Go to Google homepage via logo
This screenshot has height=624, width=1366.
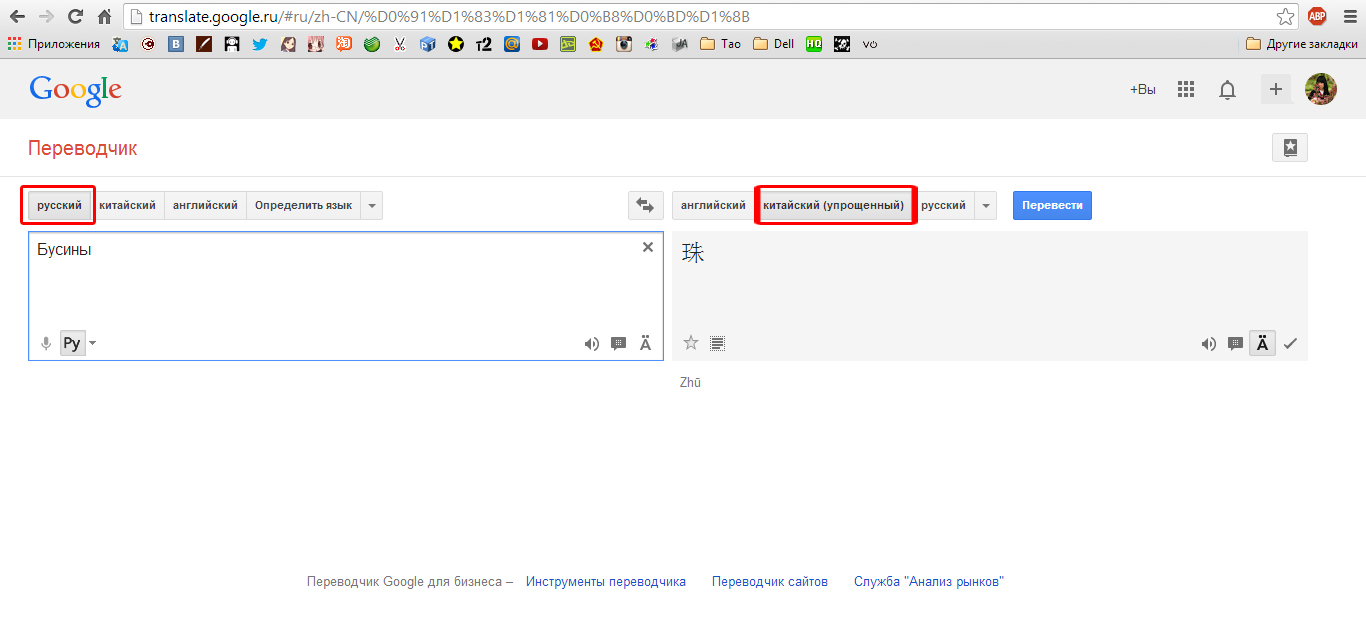(x=75, y=90)
